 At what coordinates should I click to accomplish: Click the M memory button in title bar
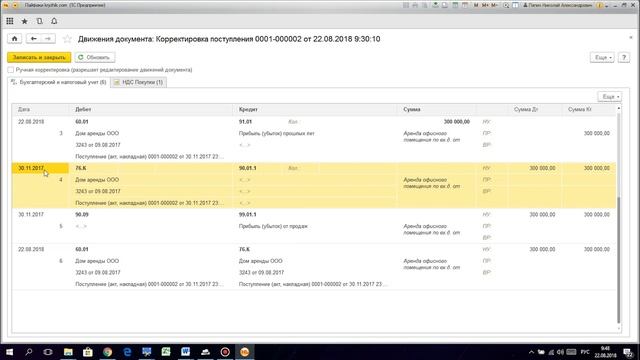click(476, 5)
